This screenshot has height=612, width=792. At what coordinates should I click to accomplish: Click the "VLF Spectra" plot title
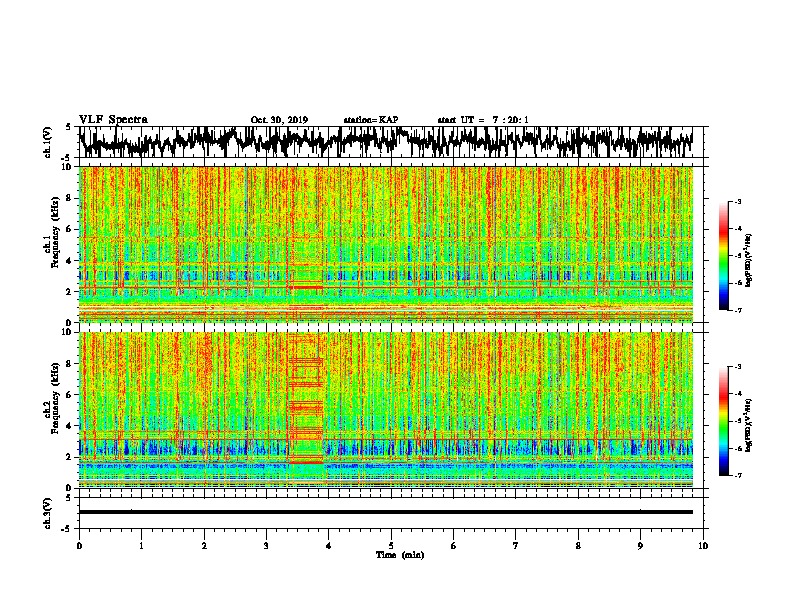pos(113,120)
